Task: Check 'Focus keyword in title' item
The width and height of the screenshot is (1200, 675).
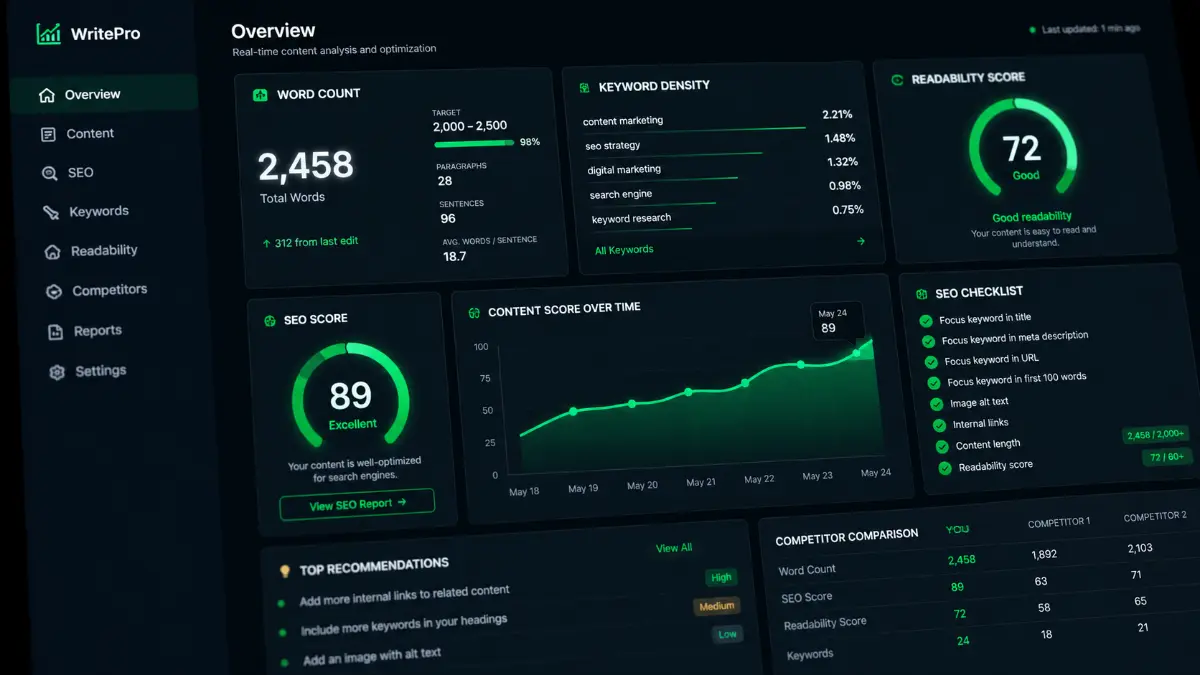Action: tap(926, 320)
